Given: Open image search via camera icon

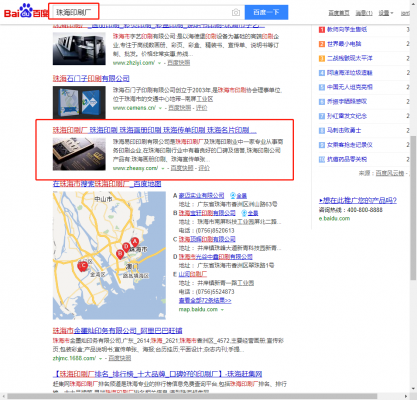Looking at the screenshot, I should point(236,12).
